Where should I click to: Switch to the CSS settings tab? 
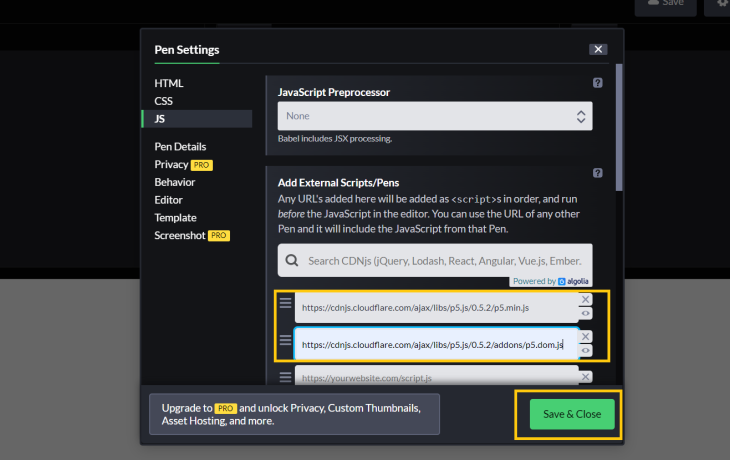click(x=164, y=100)
